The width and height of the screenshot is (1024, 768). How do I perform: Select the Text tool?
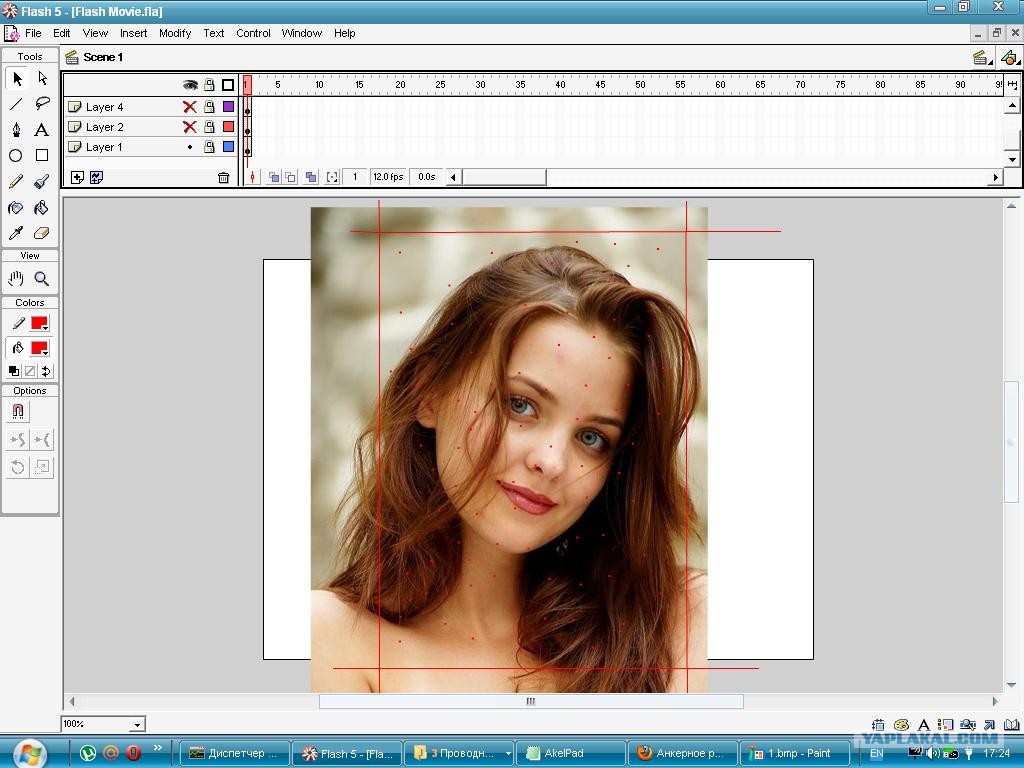pos(42,129)
